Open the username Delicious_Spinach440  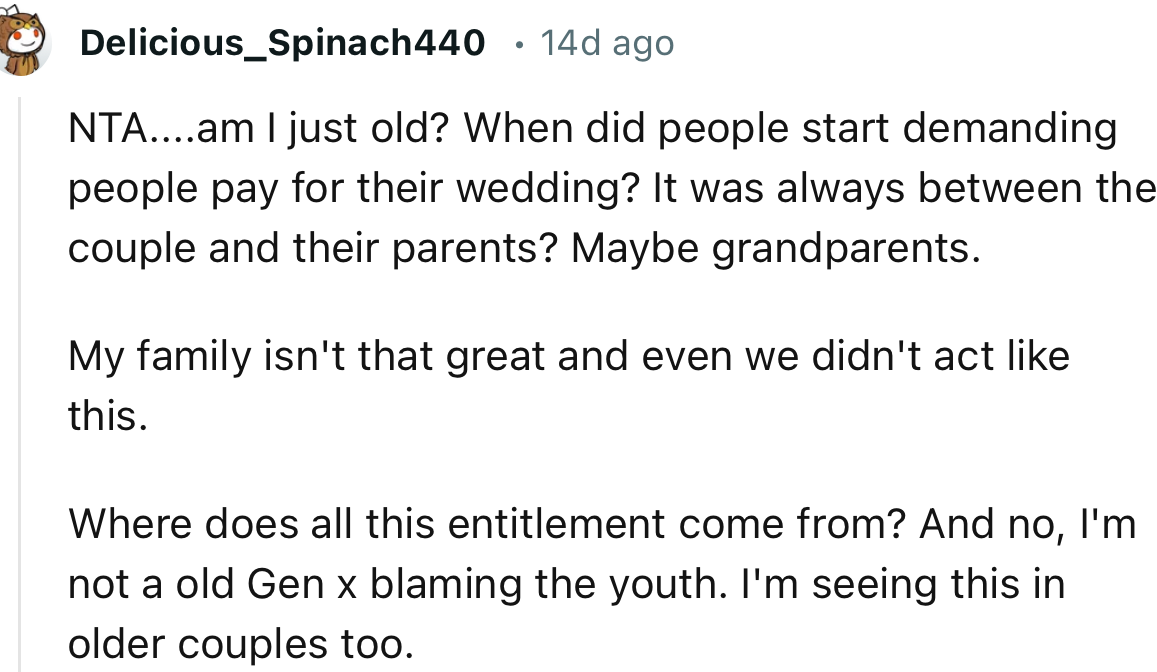(283, 43)
